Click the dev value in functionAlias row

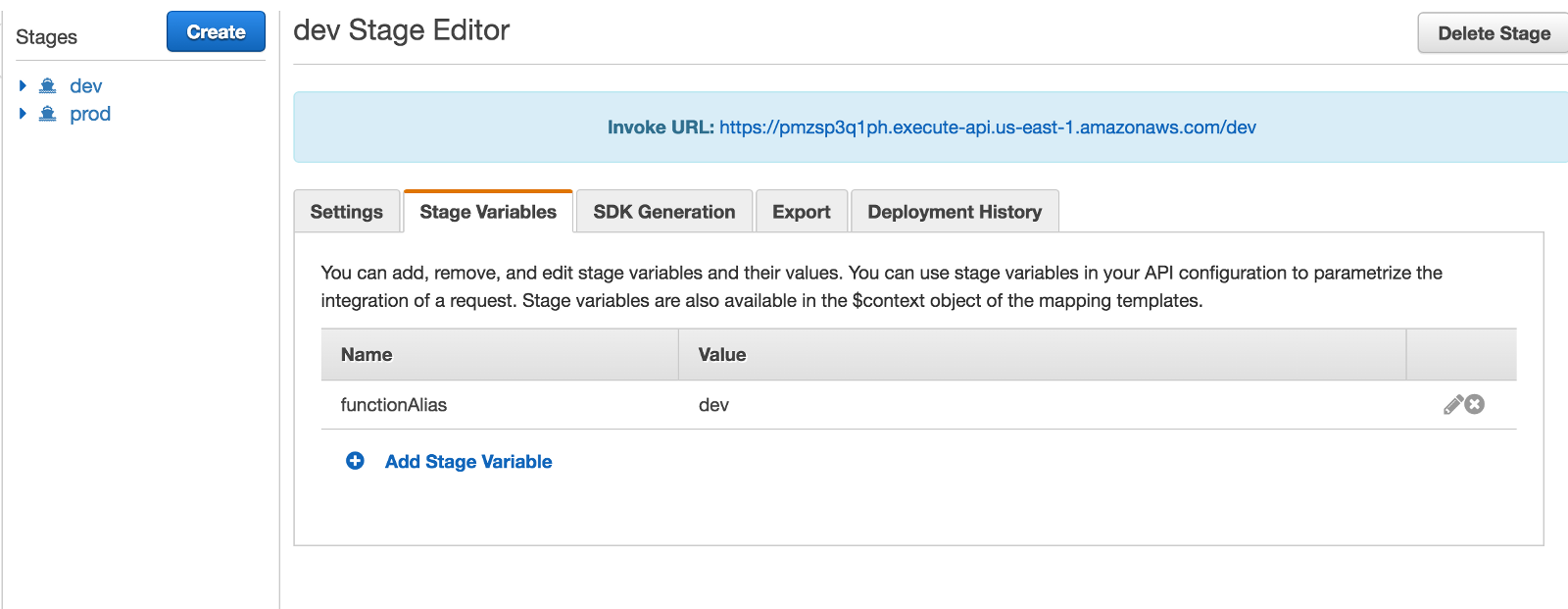713,405
